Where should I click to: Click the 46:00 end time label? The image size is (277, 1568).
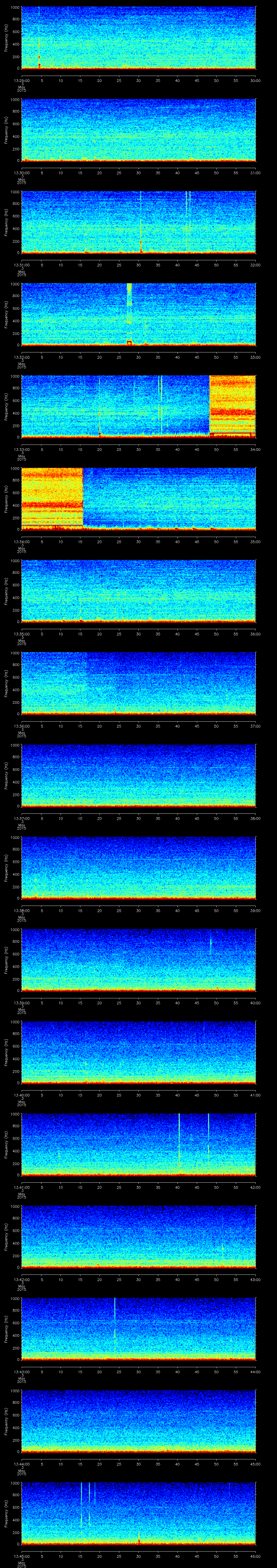point(255,1556)
